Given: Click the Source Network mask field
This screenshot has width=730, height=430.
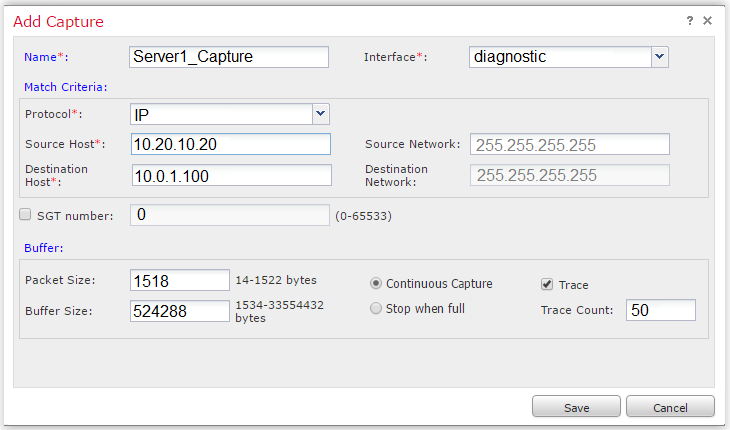Looking at the screenshot, I should coord(570,144).
